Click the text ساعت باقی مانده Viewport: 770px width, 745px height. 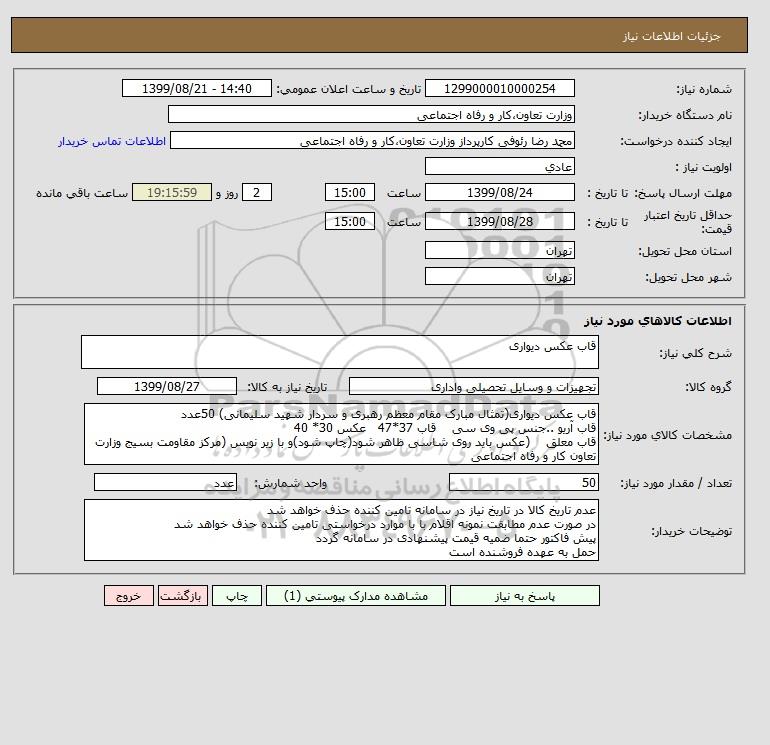(x=82, y=193)
